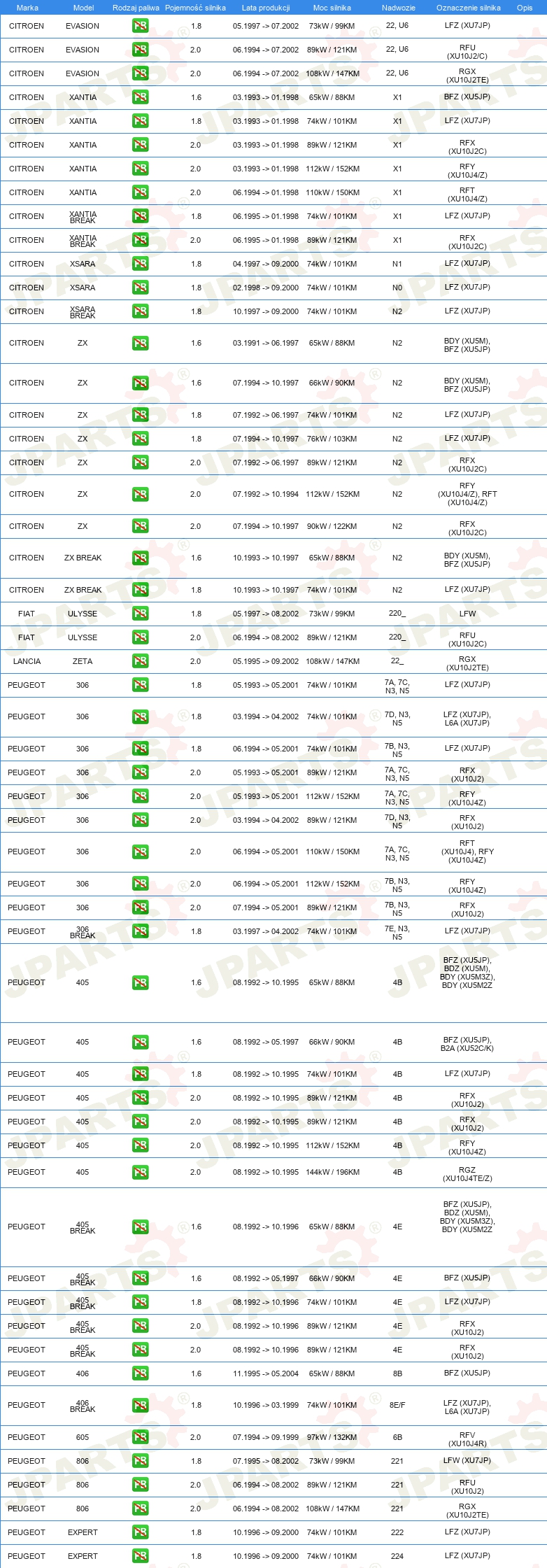Viewport: 547px width, 1568px height.
Task: Click the LFW engine code in Fiat Ulysse row
Action: coord(467,614)
